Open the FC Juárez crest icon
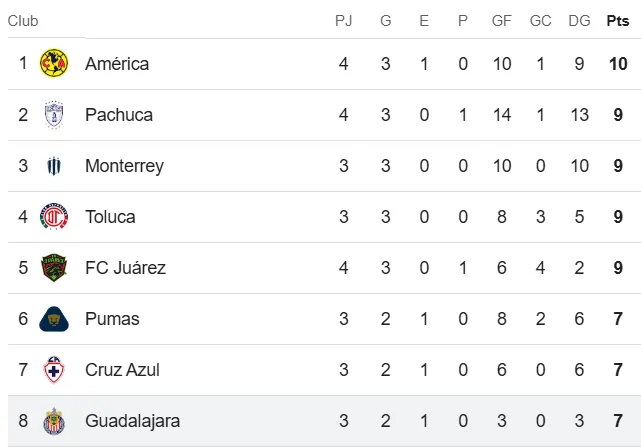Image resolution: width=641 pixels, height=447 pixels. 53,268
